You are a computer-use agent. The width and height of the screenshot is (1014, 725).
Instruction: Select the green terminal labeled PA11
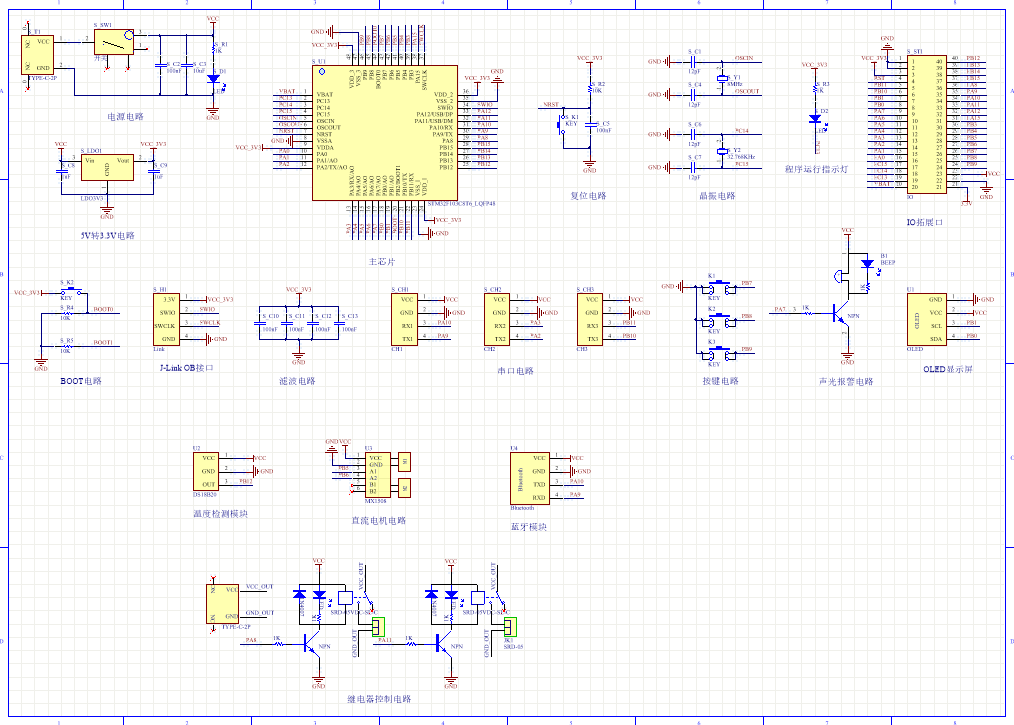click(378, 627)
